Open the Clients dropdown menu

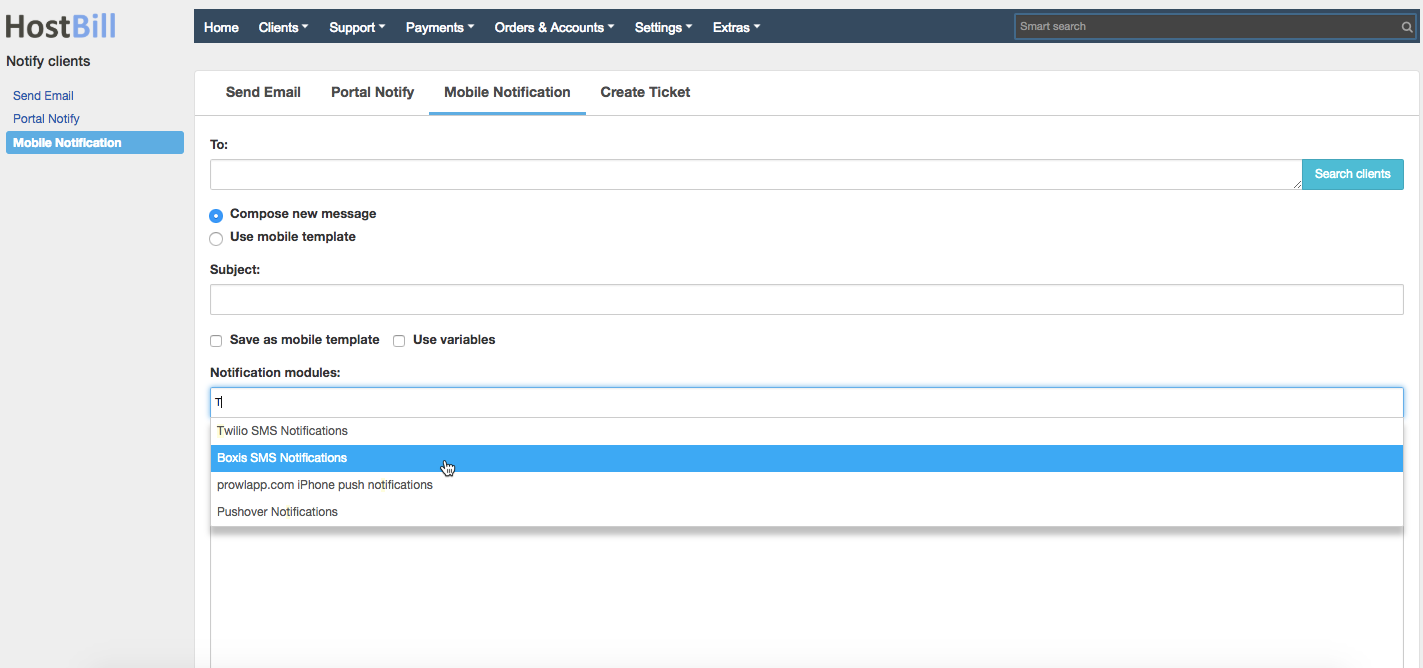click(x=282, y=27)
